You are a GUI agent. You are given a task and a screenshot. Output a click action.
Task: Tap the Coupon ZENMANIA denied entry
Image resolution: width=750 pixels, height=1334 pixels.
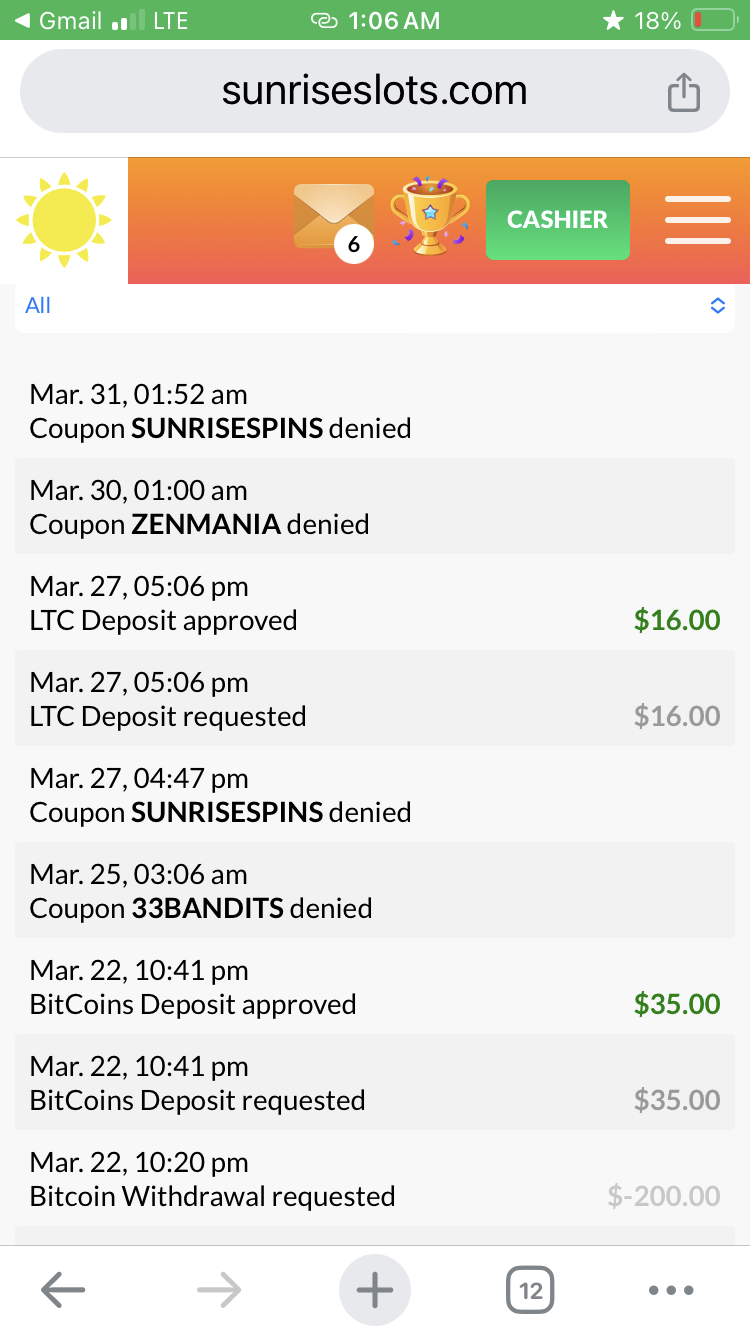pos(375,507)
